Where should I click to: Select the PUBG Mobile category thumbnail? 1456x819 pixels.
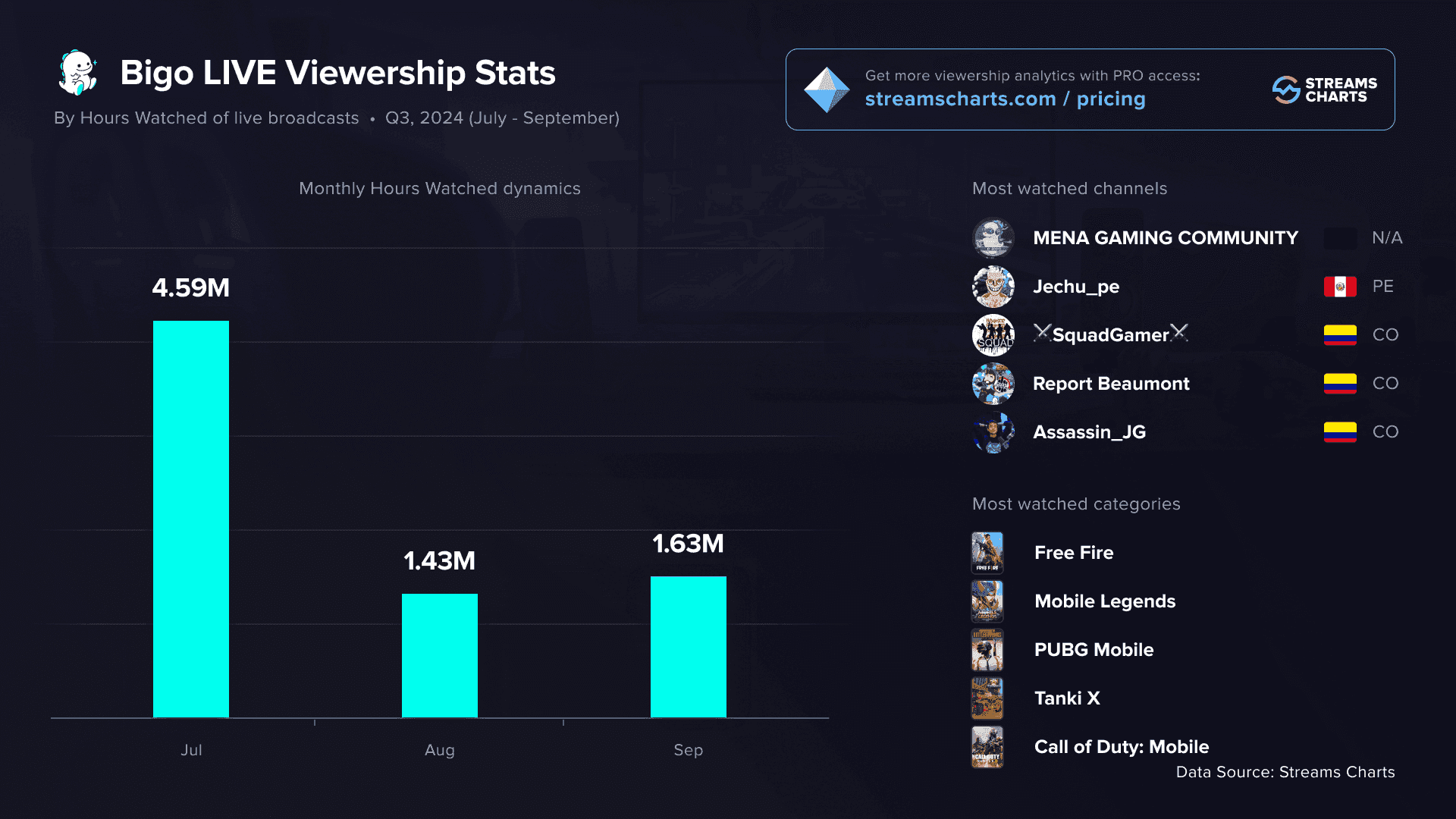click(987, 650)
